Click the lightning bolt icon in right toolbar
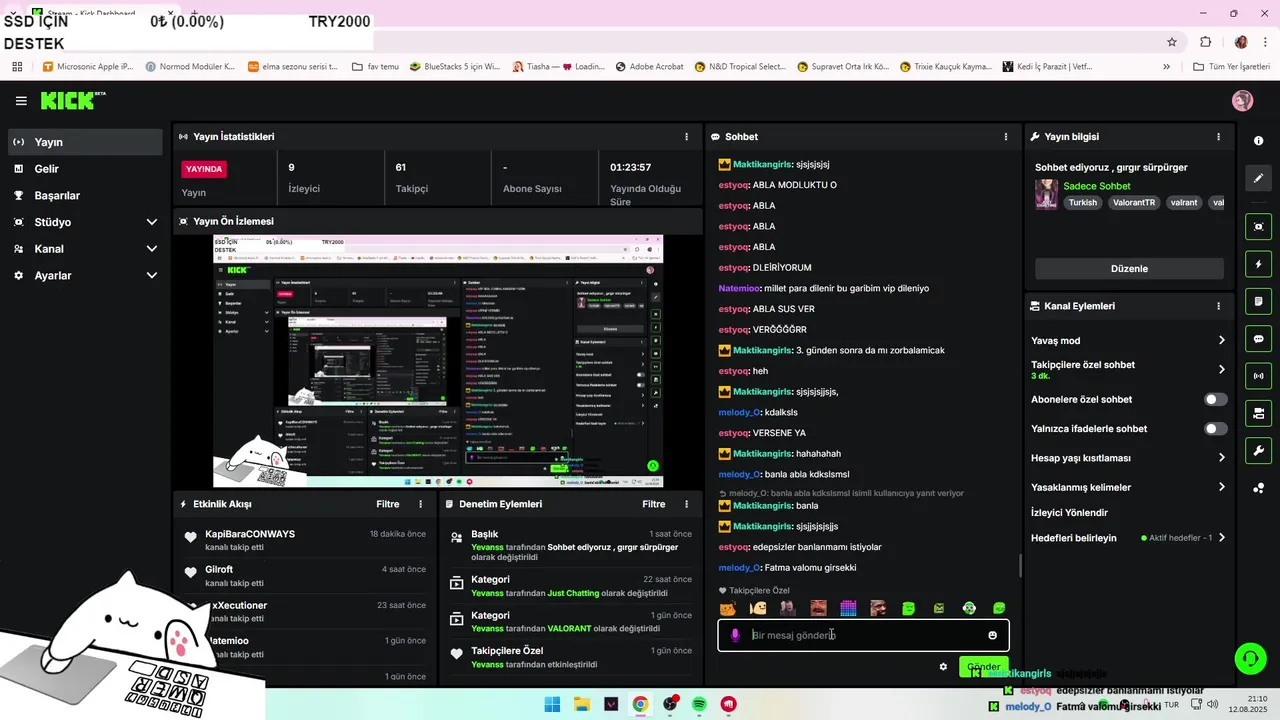This screenshot has width=1280, height=720. 1259,264
